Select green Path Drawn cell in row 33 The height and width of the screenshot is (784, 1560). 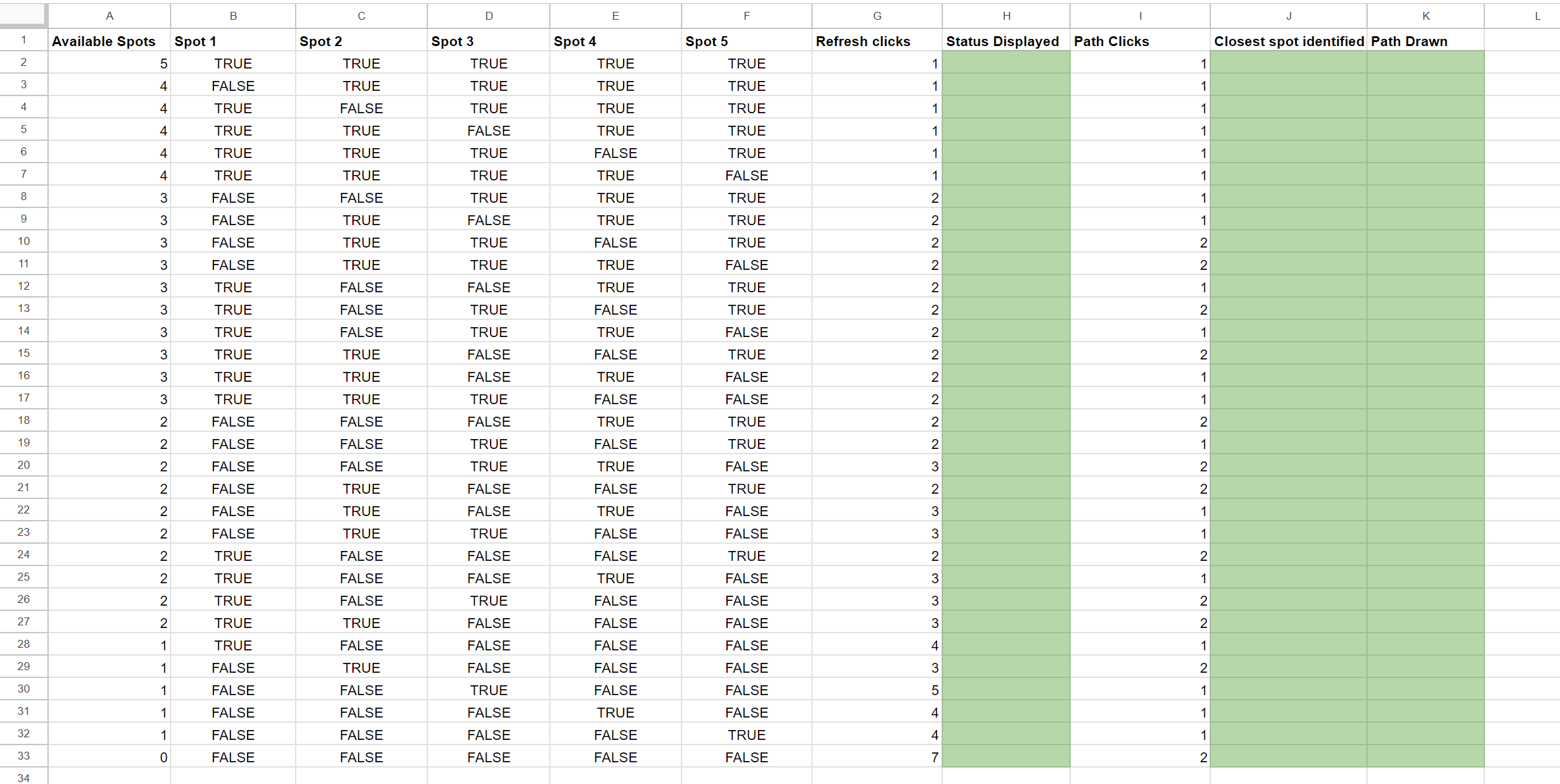click(x=1426, y=757)
